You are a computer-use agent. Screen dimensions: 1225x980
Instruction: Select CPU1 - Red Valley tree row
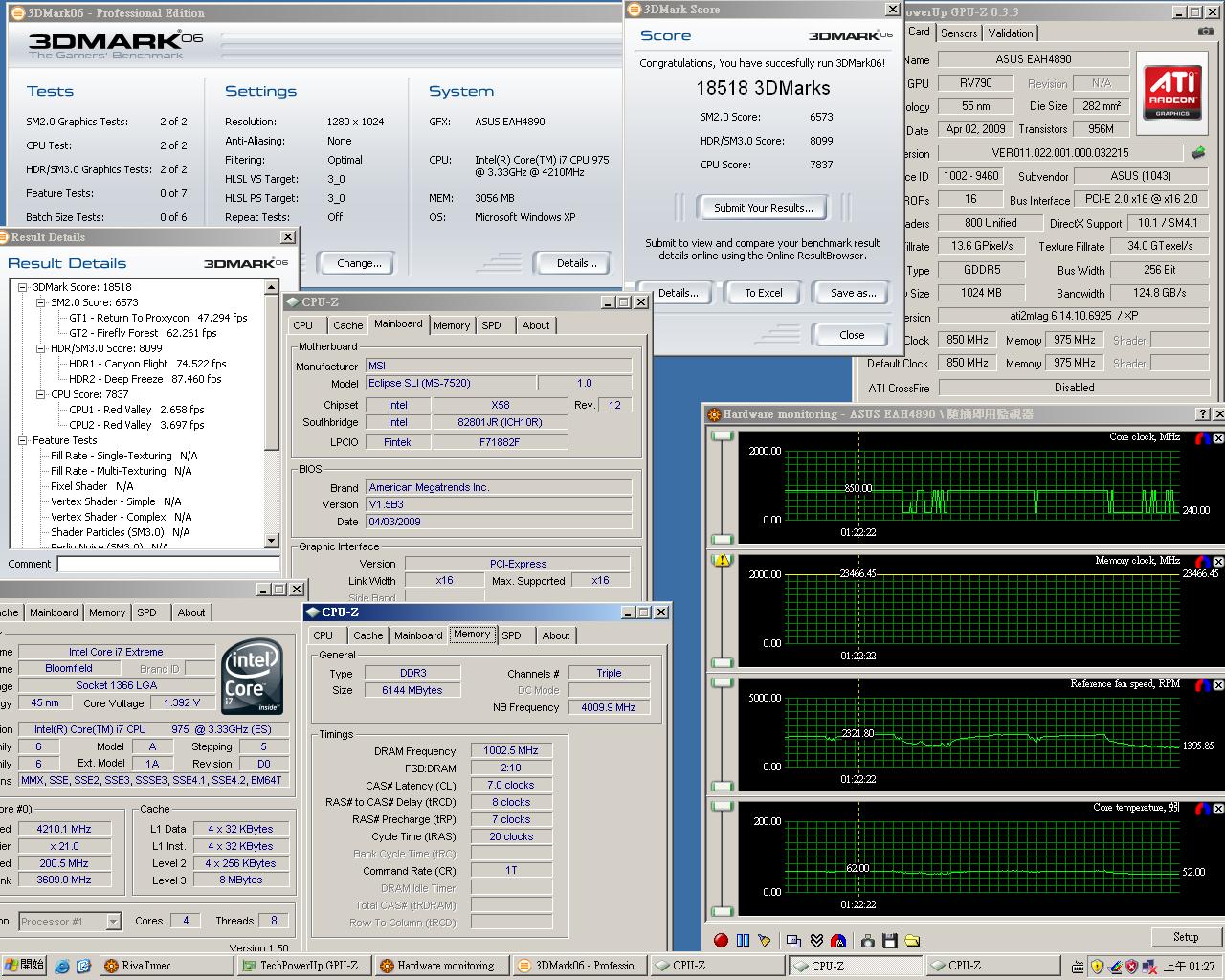pyautogui.click(x=137, y=410)
